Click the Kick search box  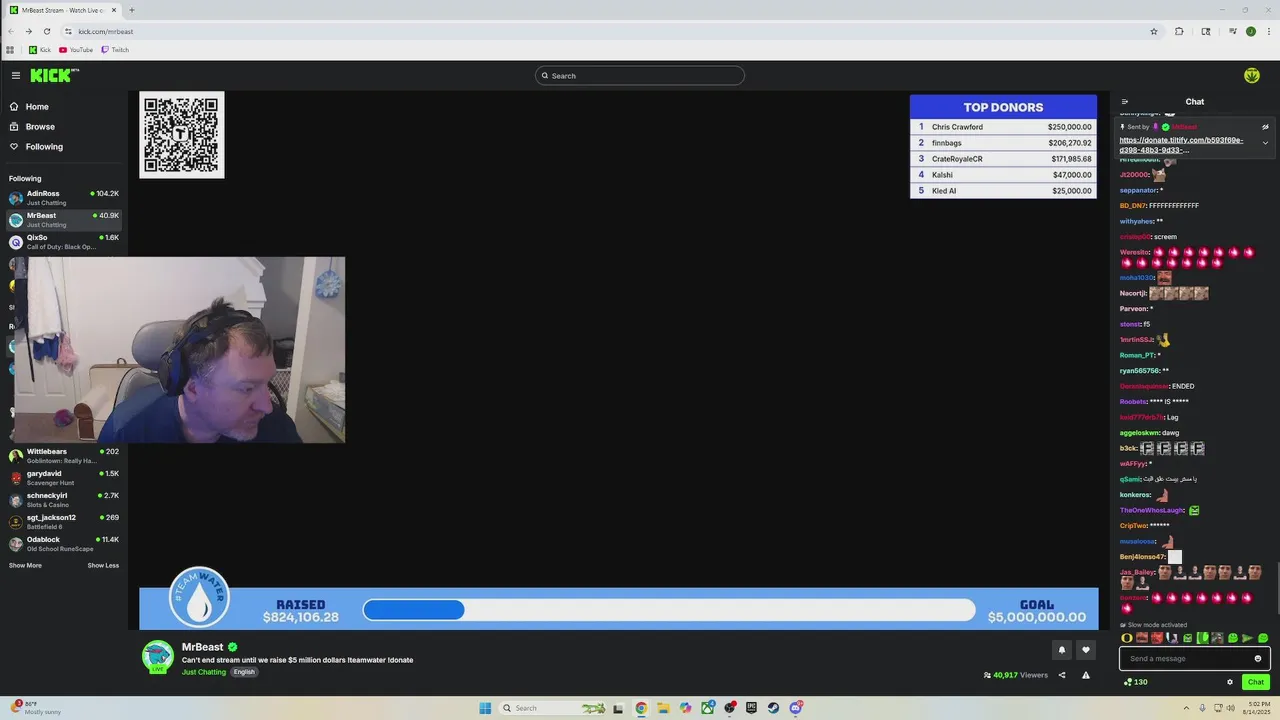click(x=640, y=75)
